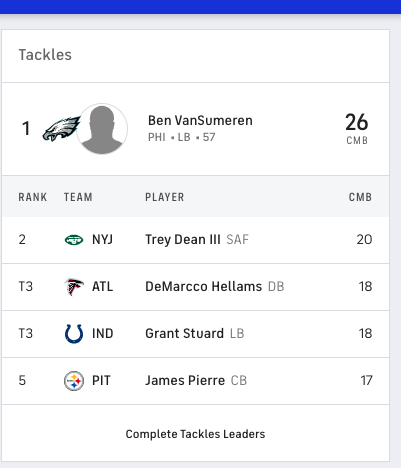
Task: Click the 26 CMB leader stat
Action: pyautogui.click(x=357, y=129)
